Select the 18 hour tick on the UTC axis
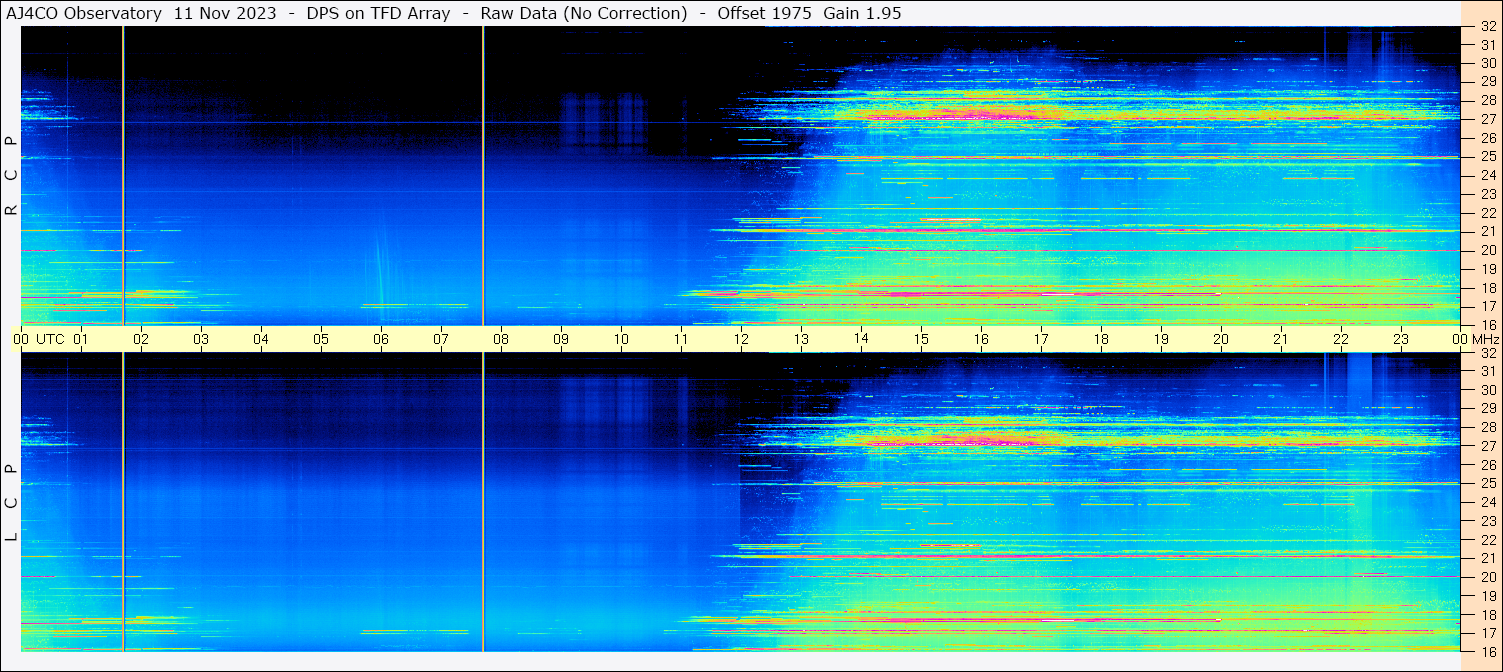1503x672 pixels. (x=1100, y=339)
